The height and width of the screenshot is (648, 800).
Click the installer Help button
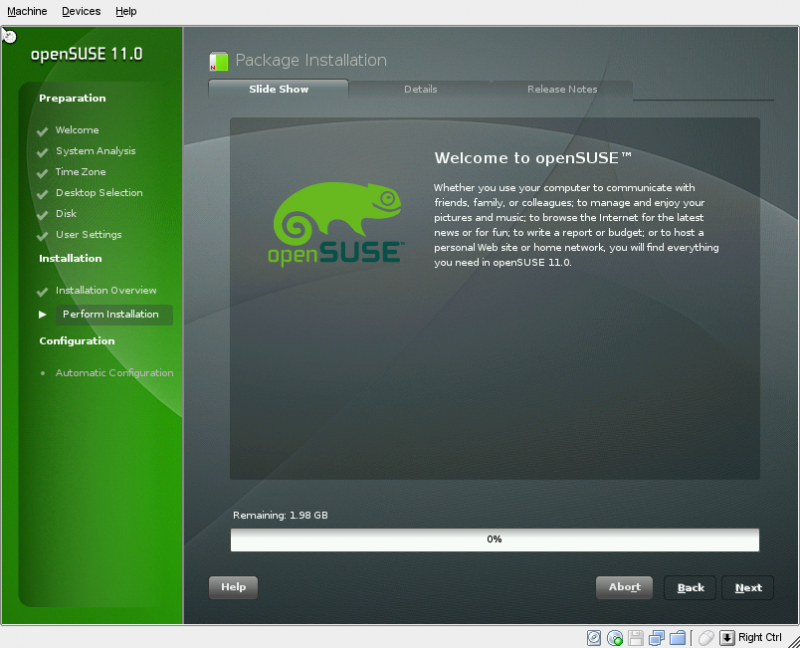point(233,587)
